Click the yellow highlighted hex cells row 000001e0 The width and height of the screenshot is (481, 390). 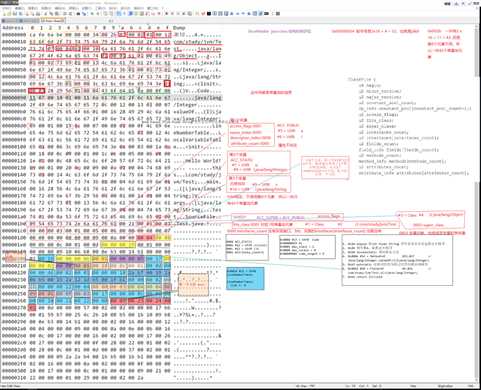pos(118,245)
